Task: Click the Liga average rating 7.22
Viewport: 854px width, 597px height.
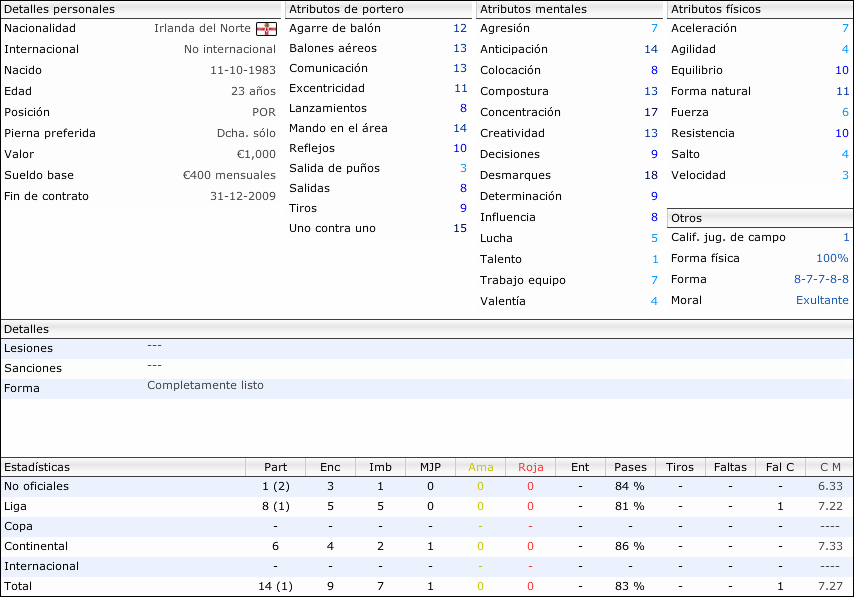Action: coord(830,507)
